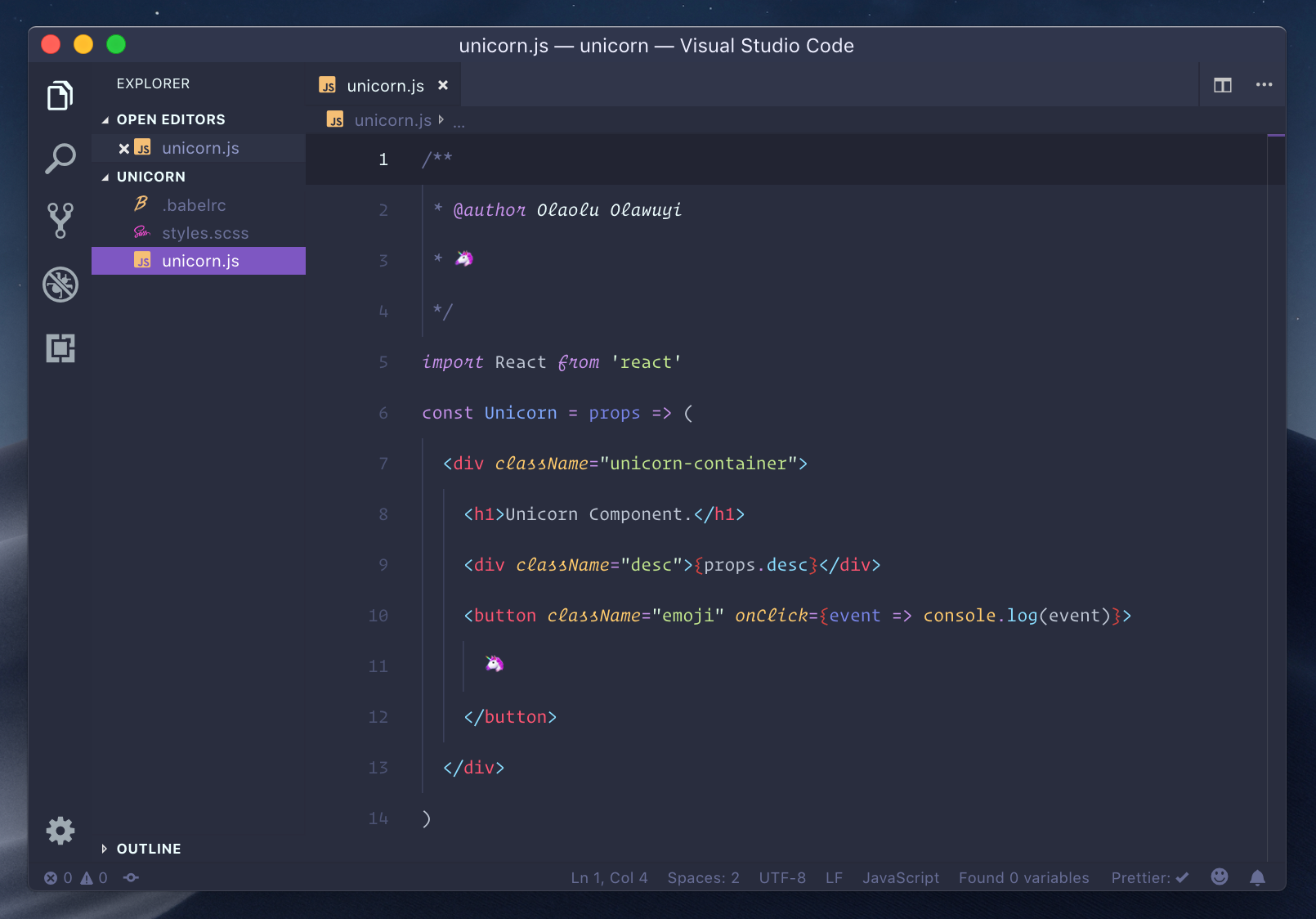This screenshot has width=1316, height=919.
Task: Click the Extensions icon in activity bar
Action: pyautogui.click(x=59, y=347)
